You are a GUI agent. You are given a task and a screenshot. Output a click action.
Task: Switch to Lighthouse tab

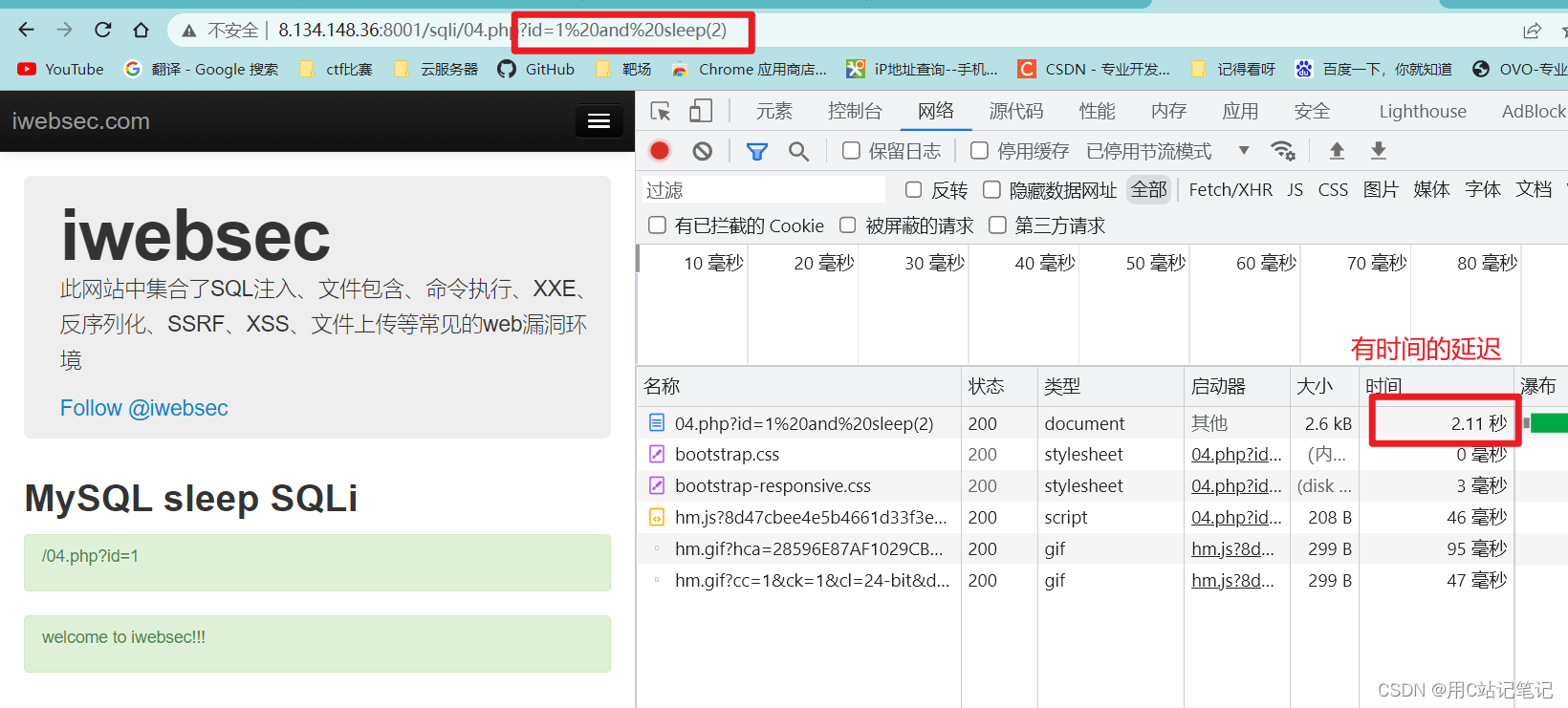pos(1423,112)
